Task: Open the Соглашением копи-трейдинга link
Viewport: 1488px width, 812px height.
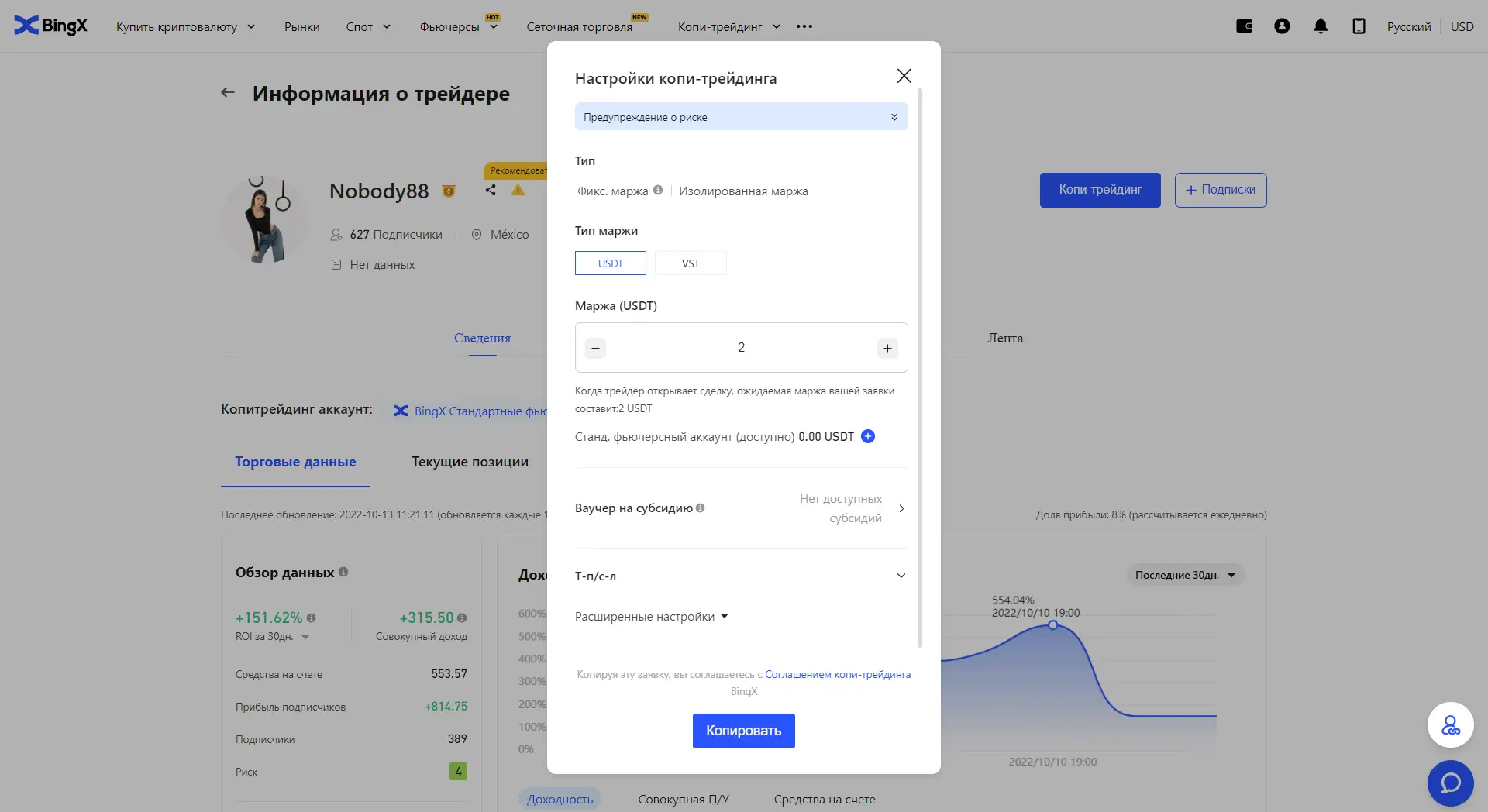Action: tap(837, 675)
